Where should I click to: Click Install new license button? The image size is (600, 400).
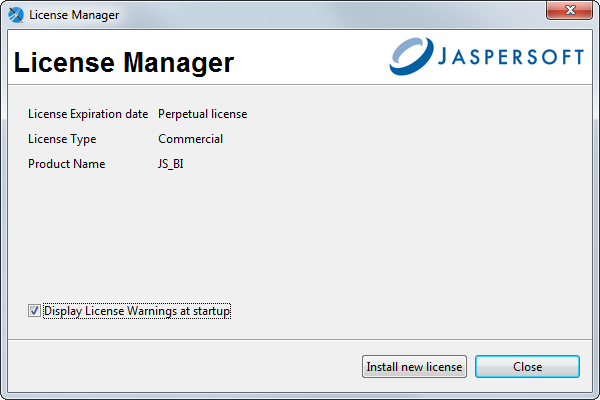point(414,367)
